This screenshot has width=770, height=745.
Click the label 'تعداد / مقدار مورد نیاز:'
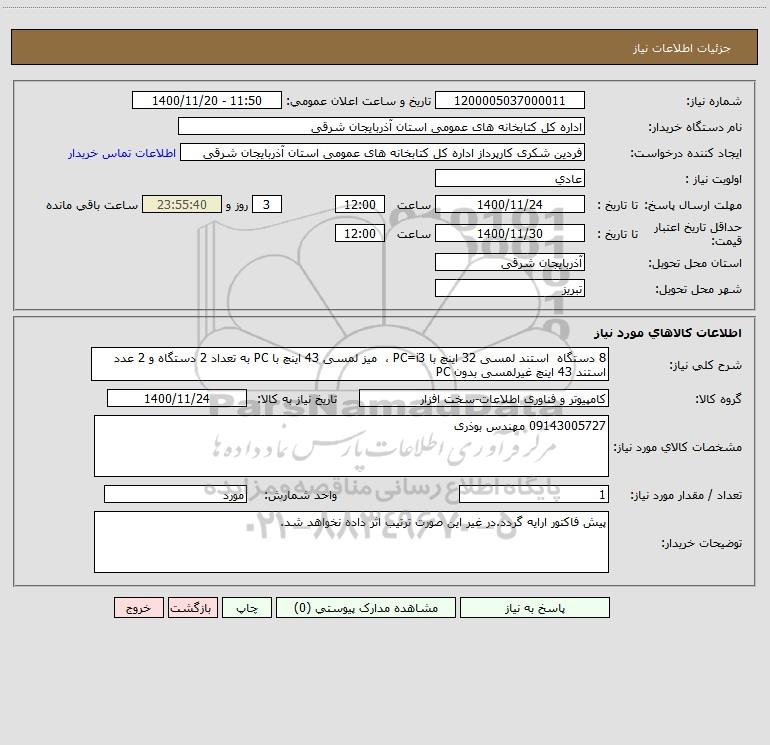686,496
